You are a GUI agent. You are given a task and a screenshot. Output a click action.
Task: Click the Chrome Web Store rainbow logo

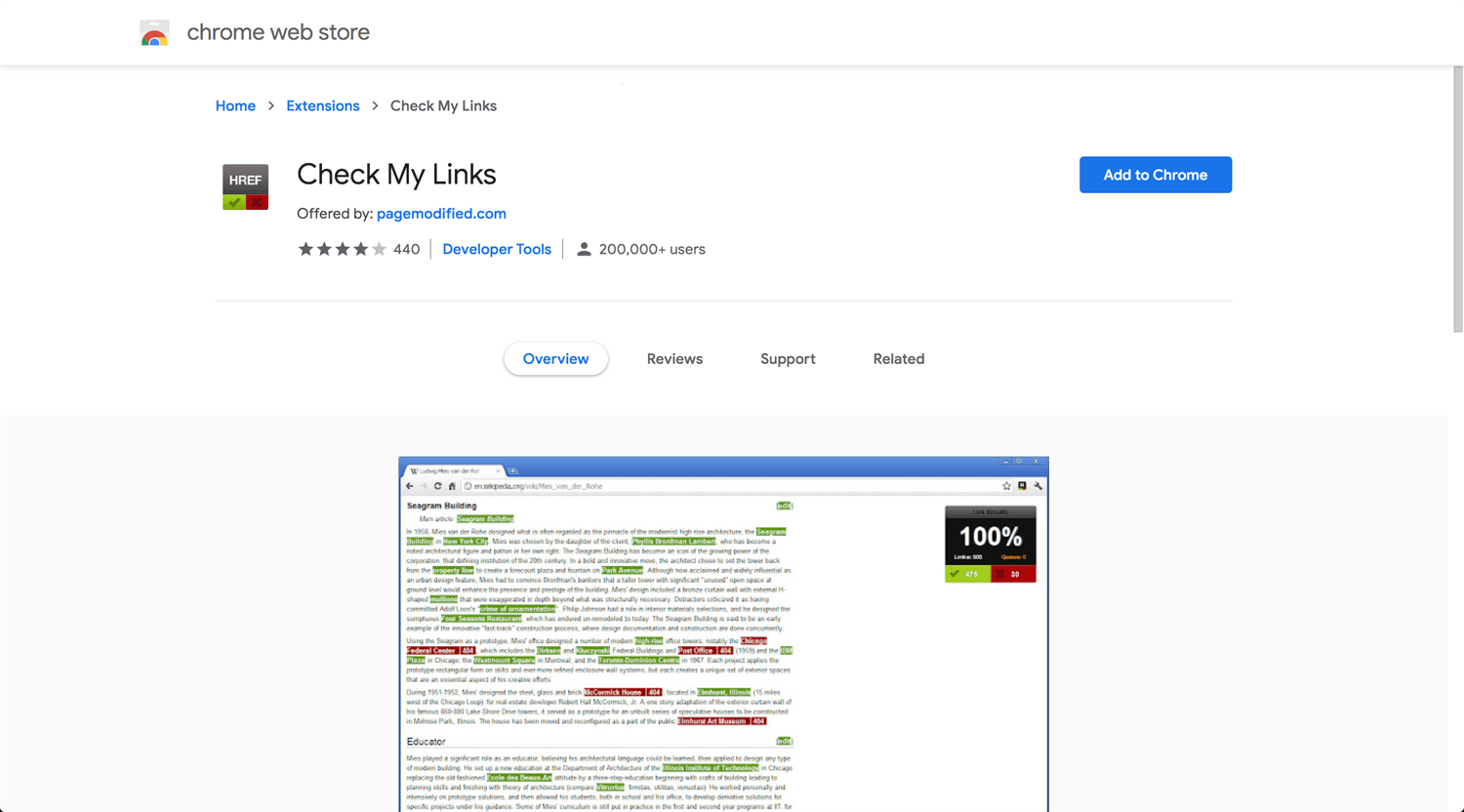pyautogui.click(x=154, y=33)
